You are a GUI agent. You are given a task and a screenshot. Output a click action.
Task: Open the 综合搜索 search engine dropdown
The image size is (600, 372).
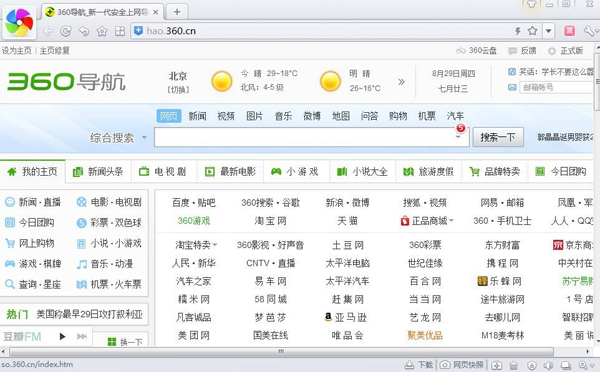(119, 137)
